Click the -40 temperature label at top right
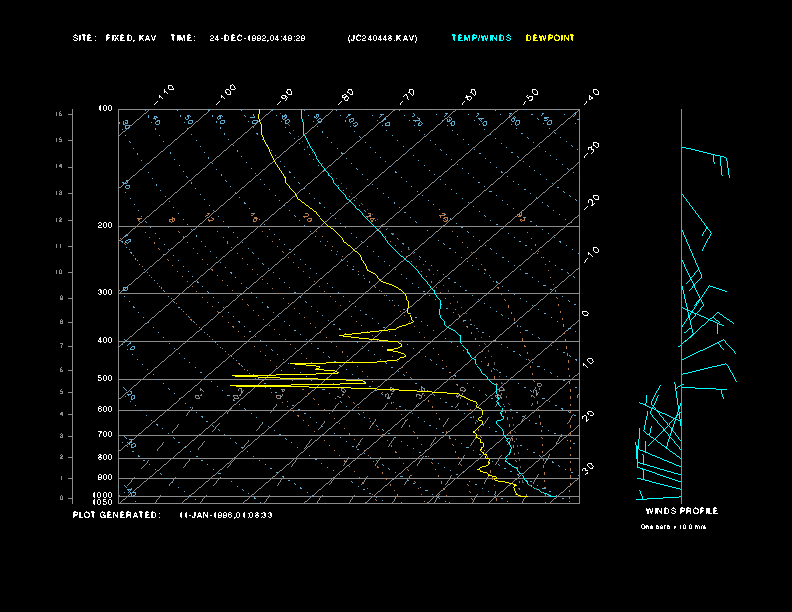The image size is (792, 612). coord(590,95)
